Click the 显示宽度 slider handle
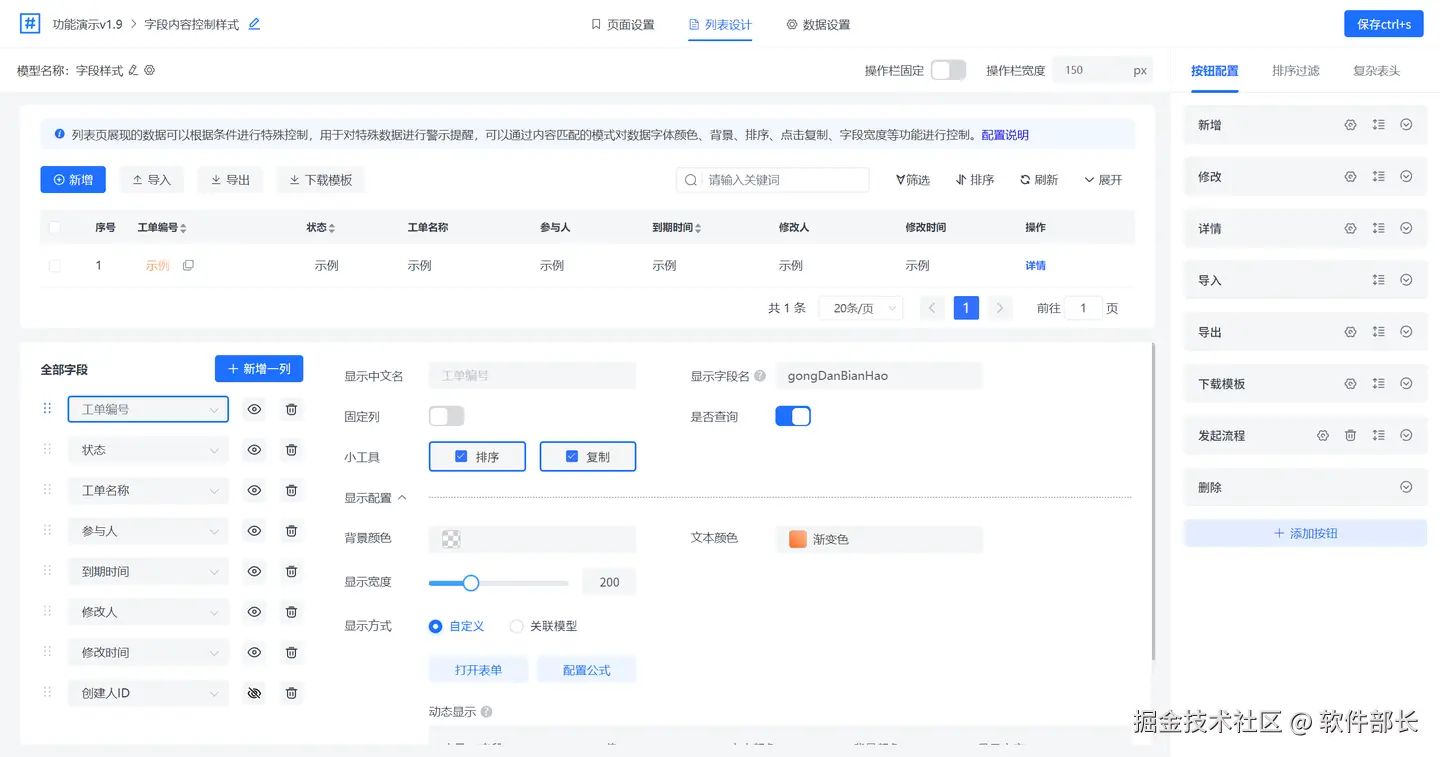 [x=471, y=583]
